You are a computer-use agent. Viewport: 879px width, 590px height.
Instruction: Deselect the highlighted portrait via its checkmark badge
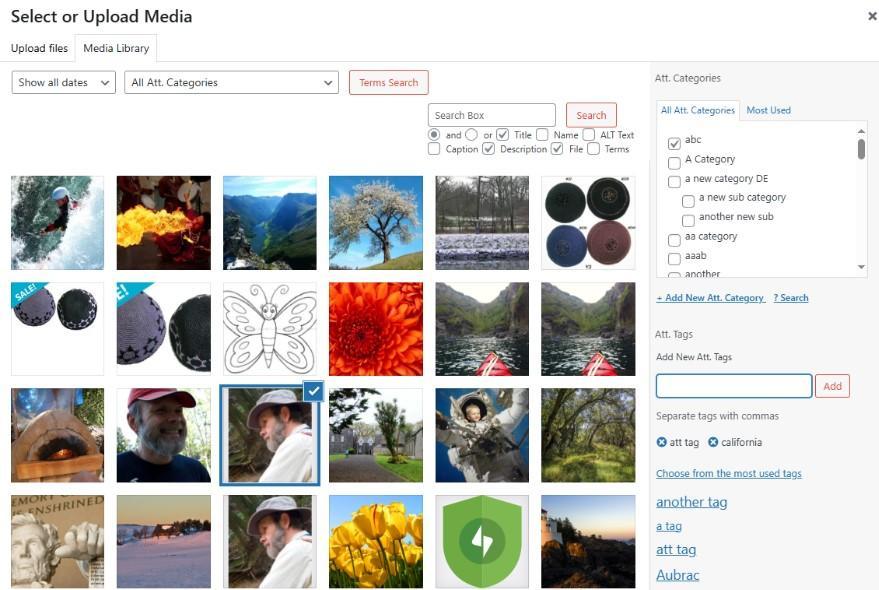(313, 392)
